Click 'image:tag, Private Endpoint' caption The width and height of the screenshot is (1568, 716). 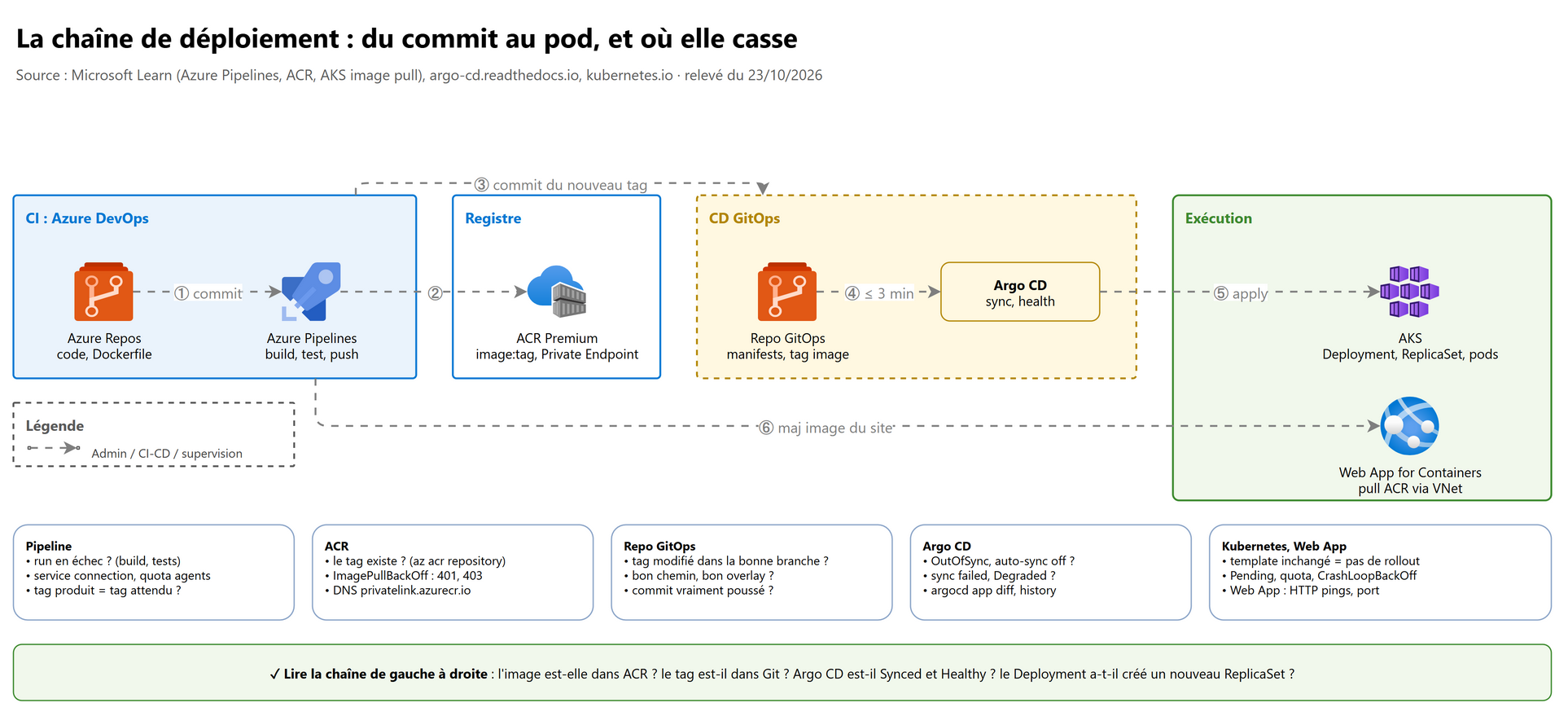(557, 354)
